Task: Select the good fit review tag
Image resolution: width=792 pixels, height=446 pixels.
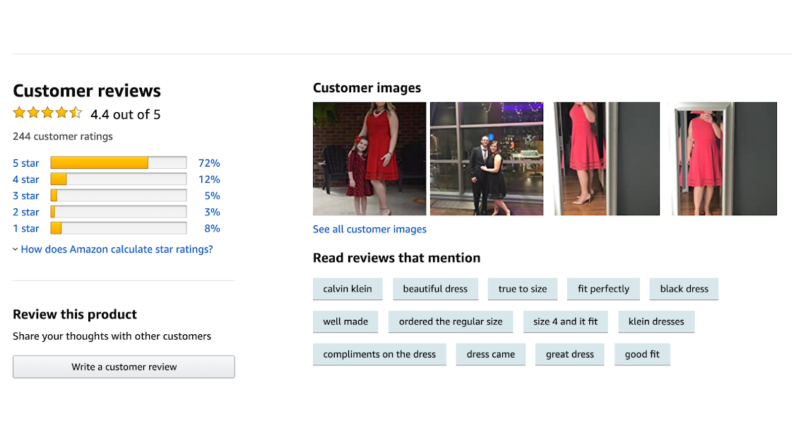Action: click(642, 355)
